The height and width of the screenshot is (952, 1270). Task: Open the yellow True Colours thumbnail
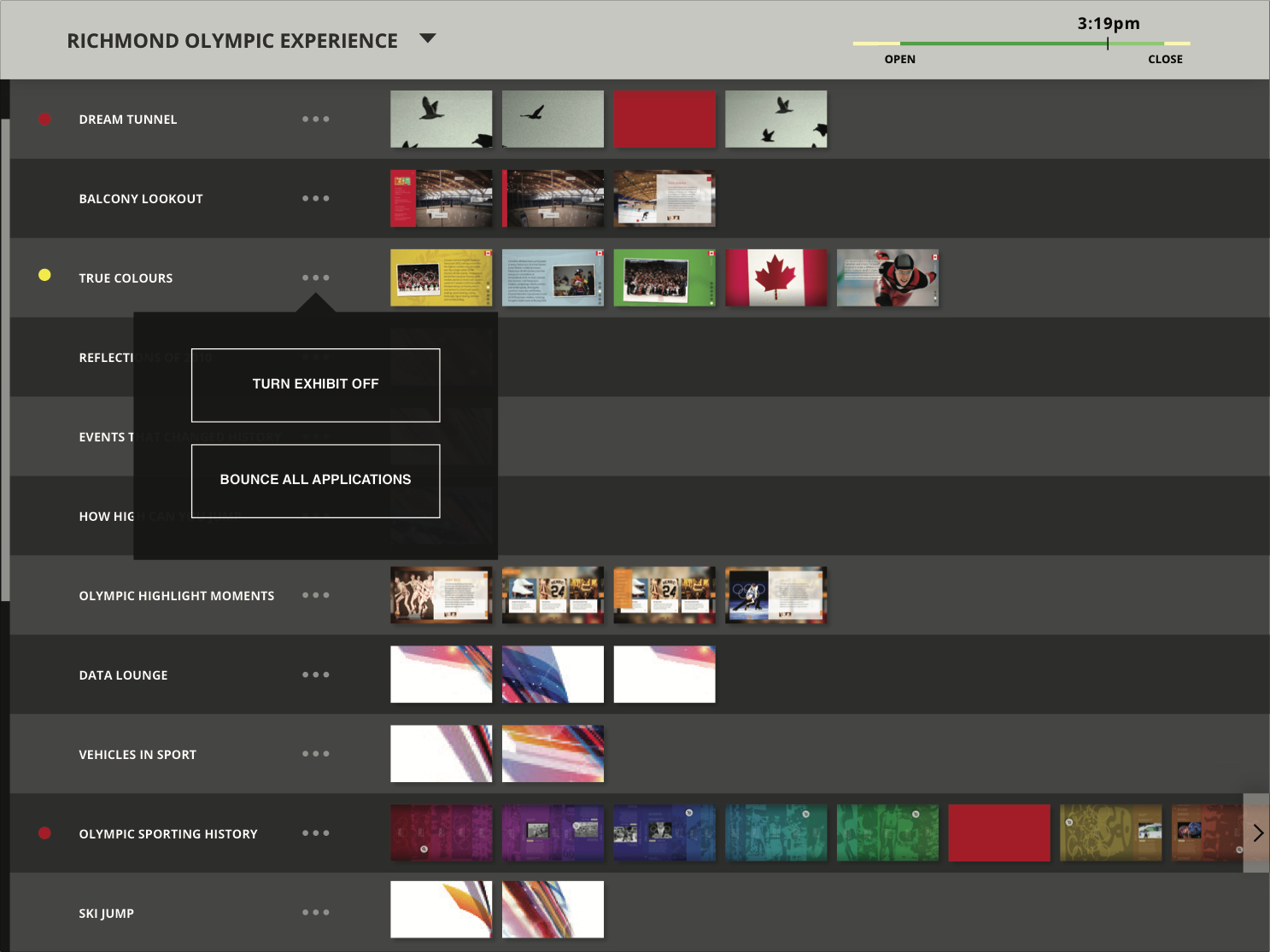[442, 278]
